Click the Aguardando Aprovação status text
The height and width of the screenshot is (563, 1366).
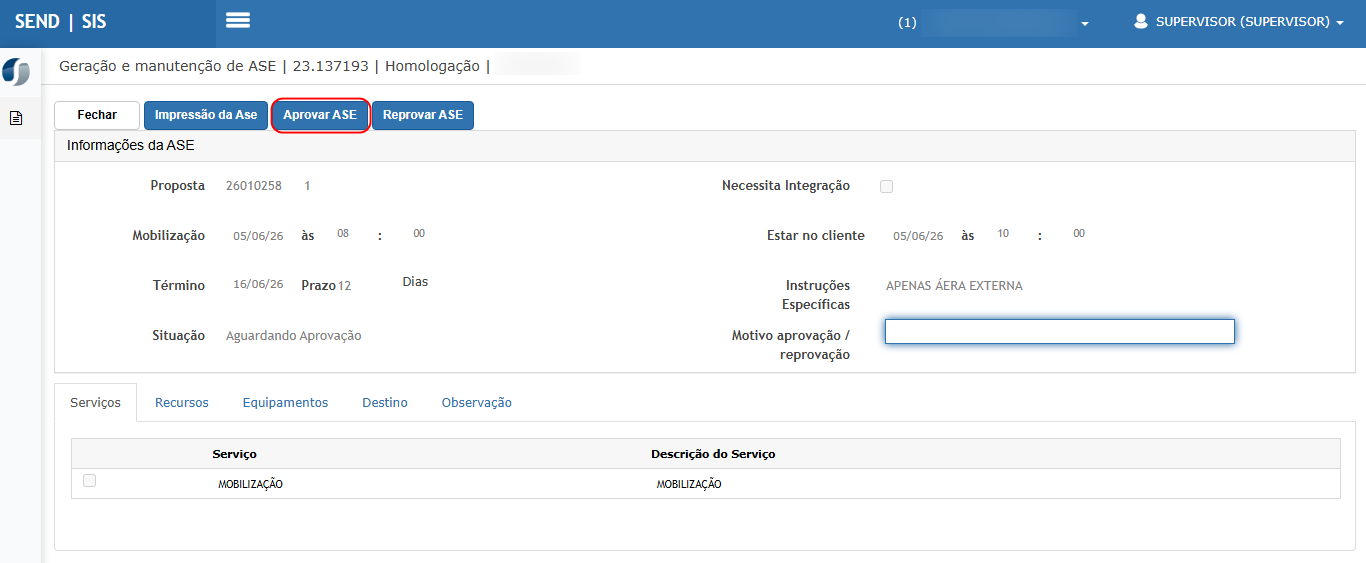point(294,336)
